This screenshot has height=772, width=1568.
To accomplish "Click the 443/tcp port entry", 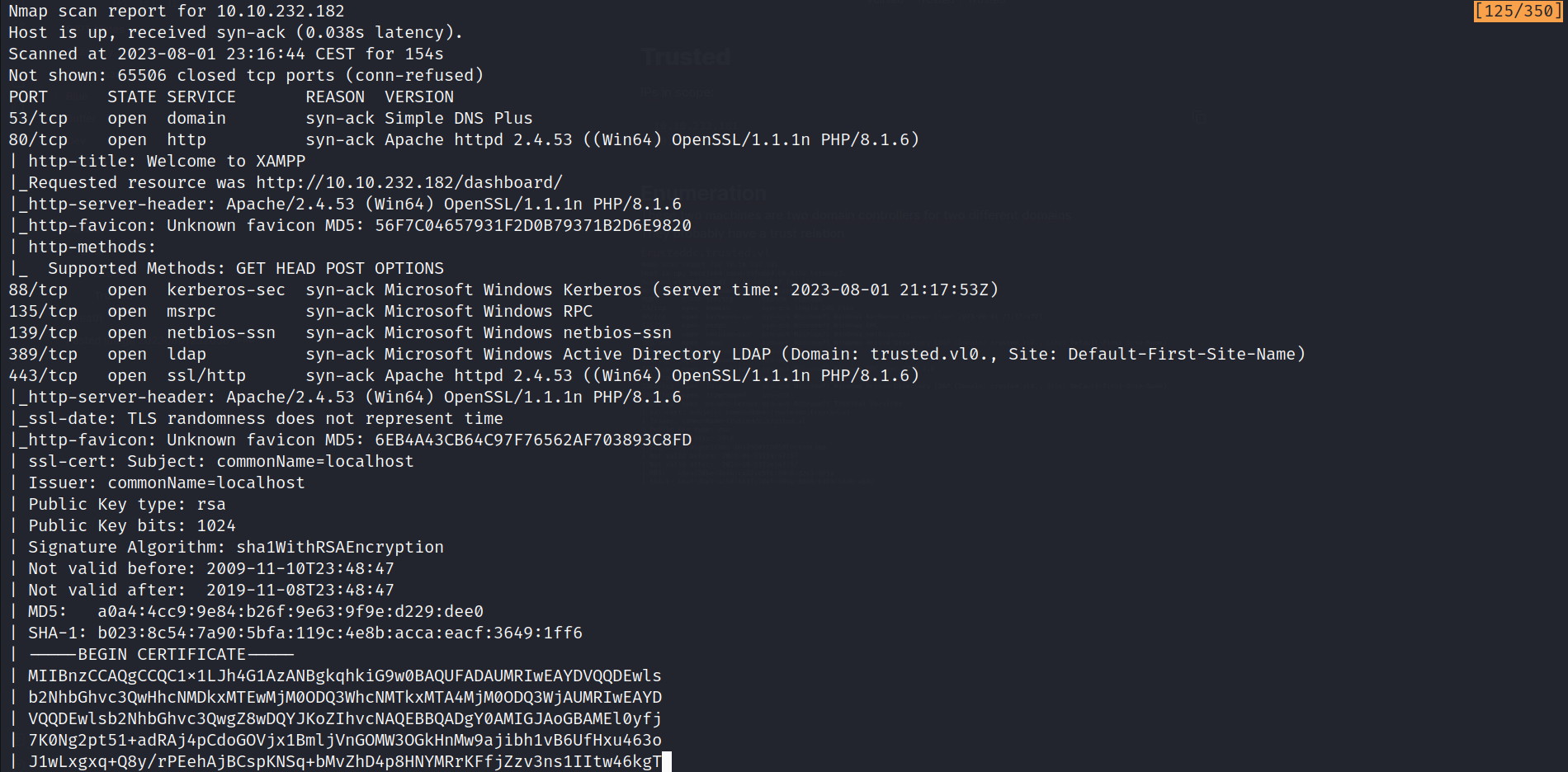I will pos(43,375).
